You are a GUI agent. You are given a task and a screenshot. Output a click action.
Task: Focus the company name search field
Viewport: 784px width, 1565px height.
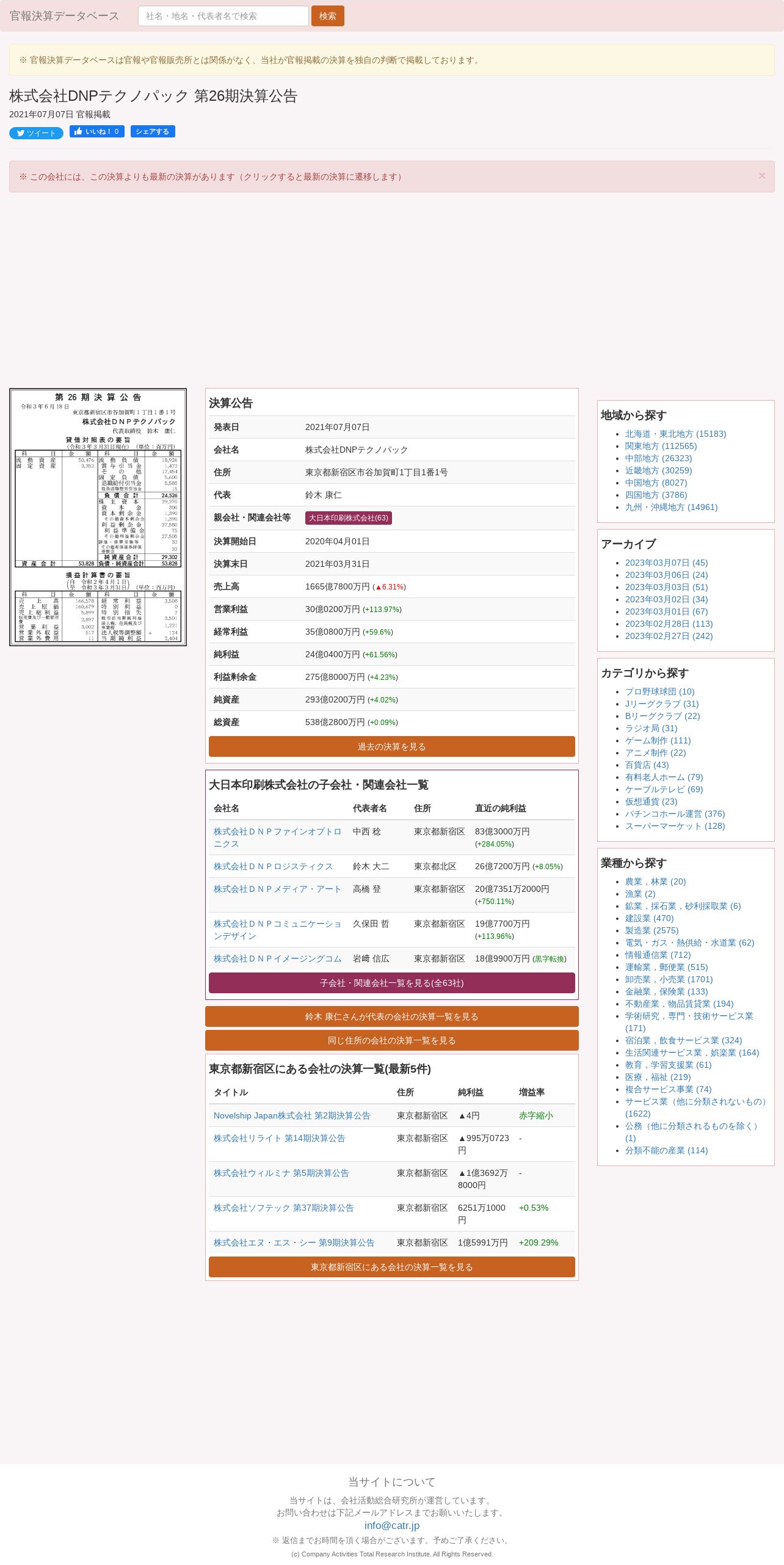coord(223,16)
